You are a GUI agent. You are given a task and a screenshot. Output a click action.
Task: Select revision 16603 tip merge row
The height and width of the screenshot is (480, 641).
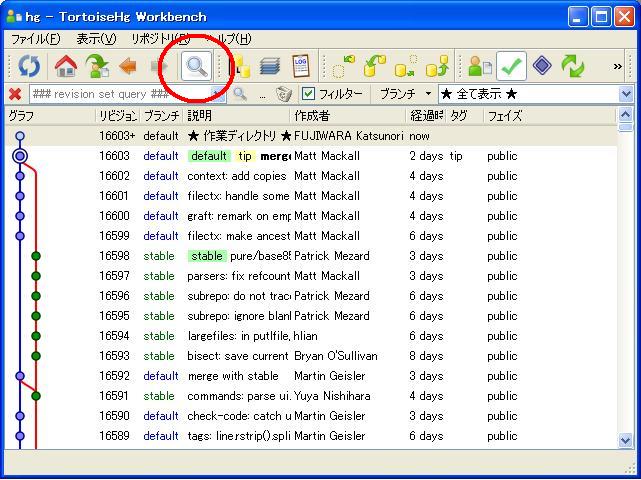(x=311, y=156)
